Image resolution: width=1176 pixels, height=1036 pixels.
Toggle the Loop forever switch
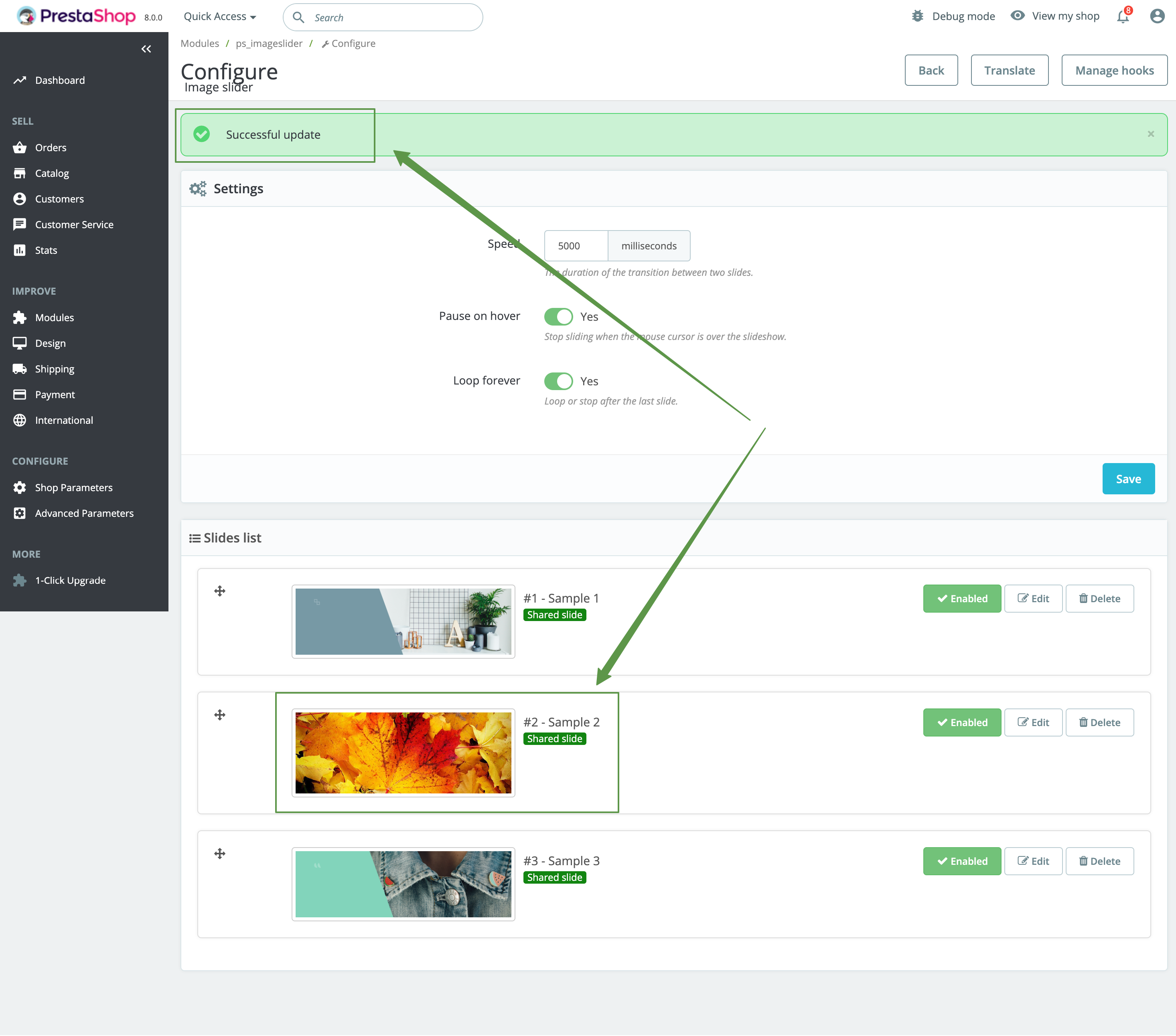point(558,381)
